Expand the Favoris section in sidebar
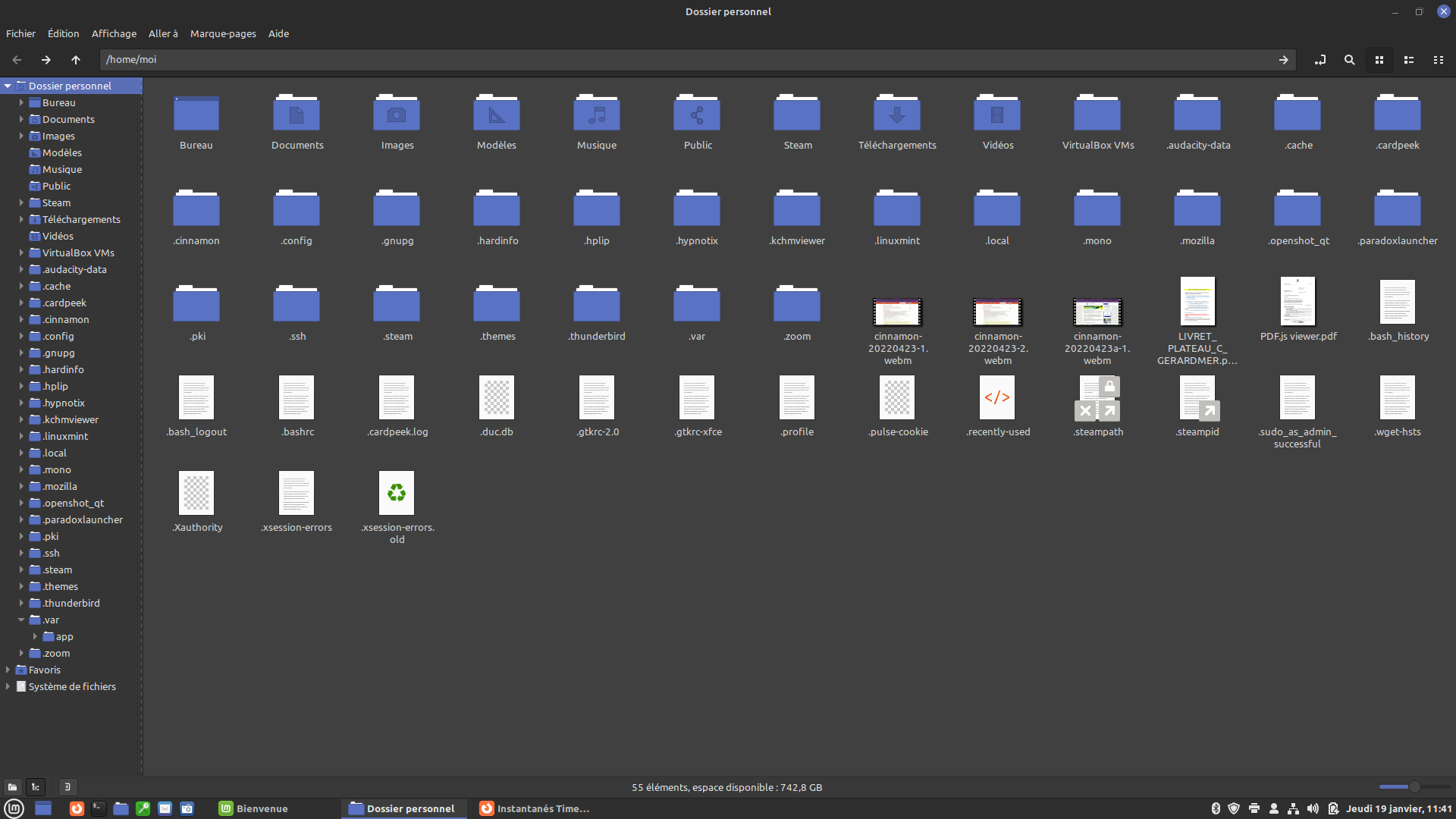Image resolution: width=1456 pixels, height=819 pixels. (8, 670)
